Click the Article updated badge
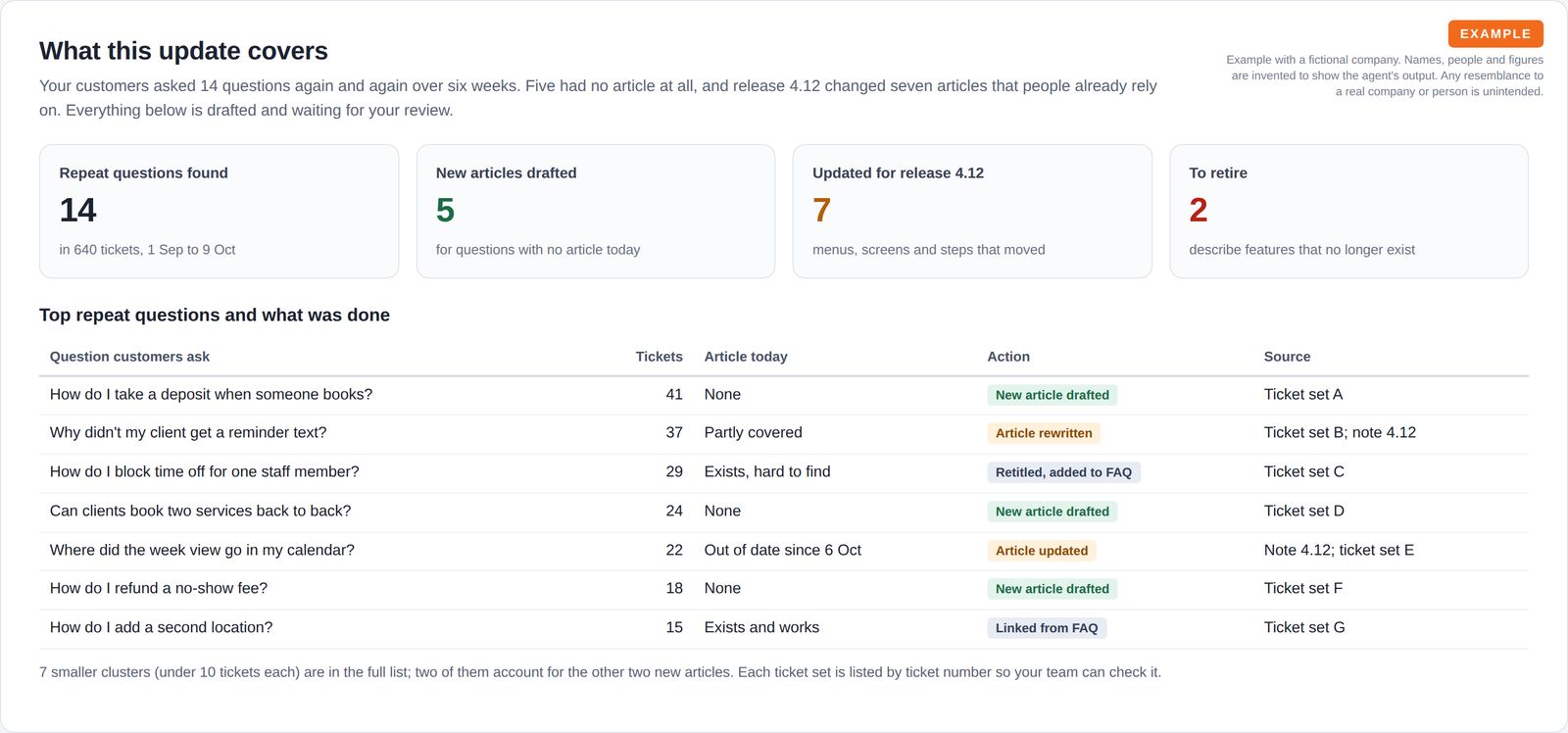 point(1042,551)
